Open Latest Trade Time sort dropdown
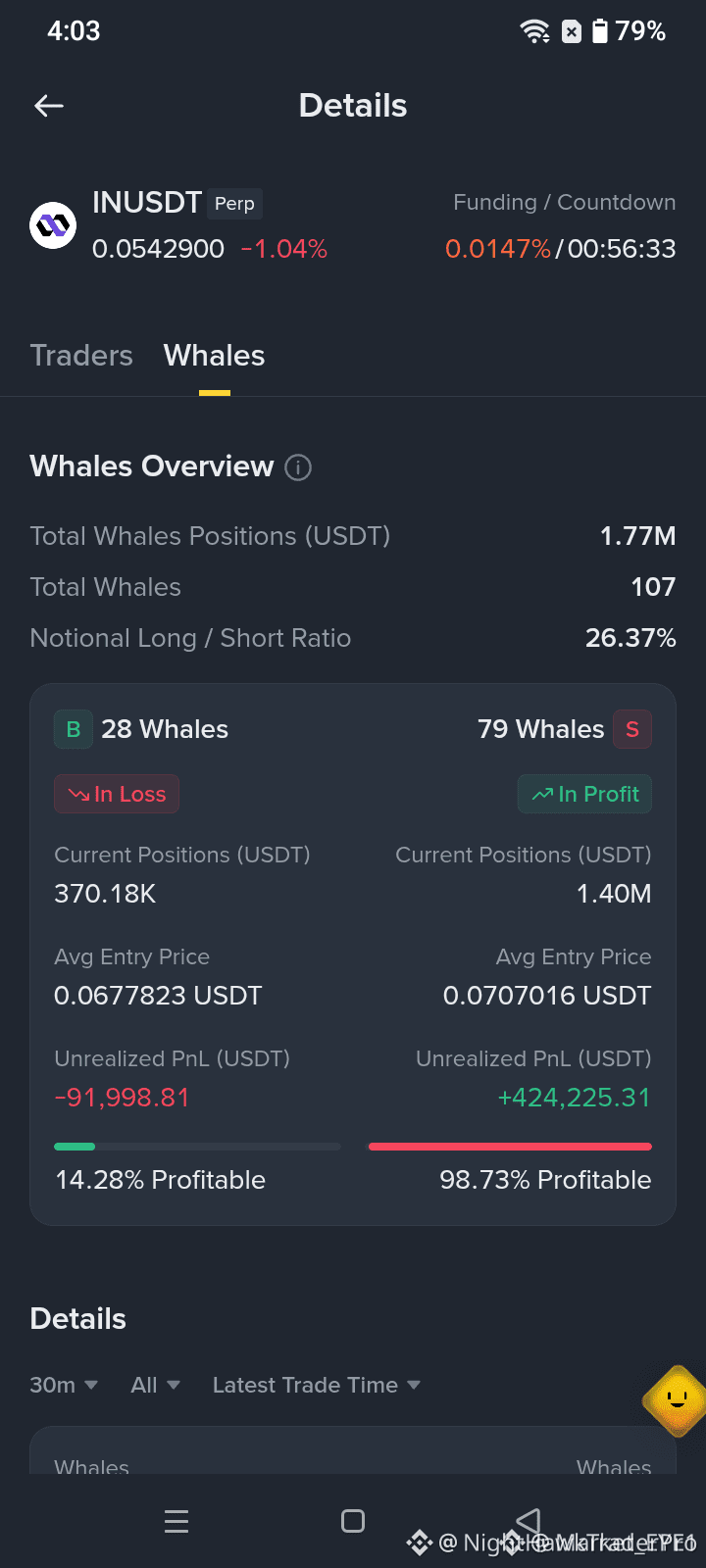 317,1385
